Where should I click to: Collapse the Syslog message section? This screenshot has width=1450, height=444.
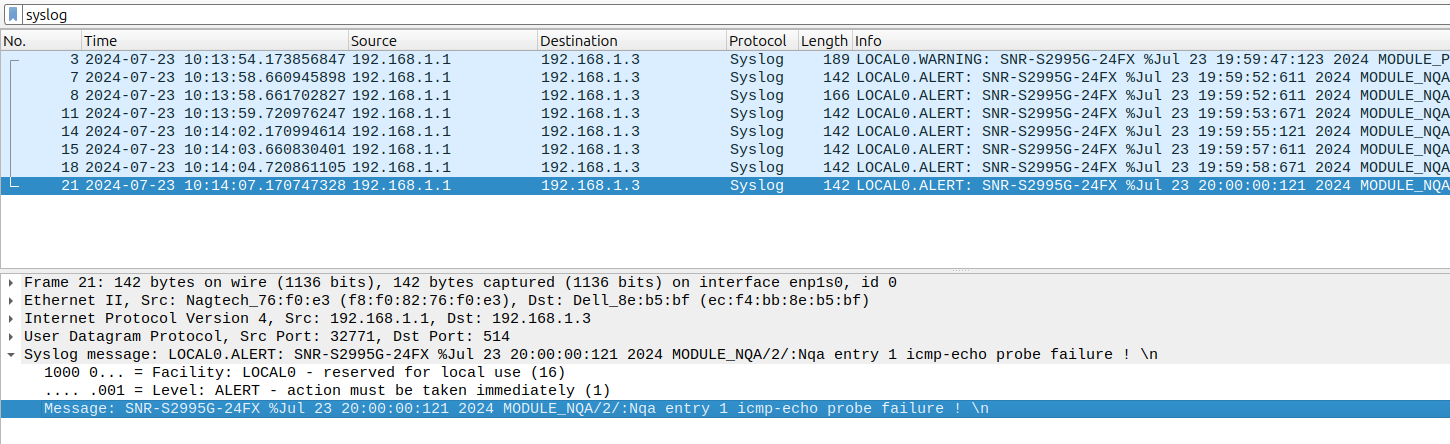pyautogui.click(x=11, y=355)
